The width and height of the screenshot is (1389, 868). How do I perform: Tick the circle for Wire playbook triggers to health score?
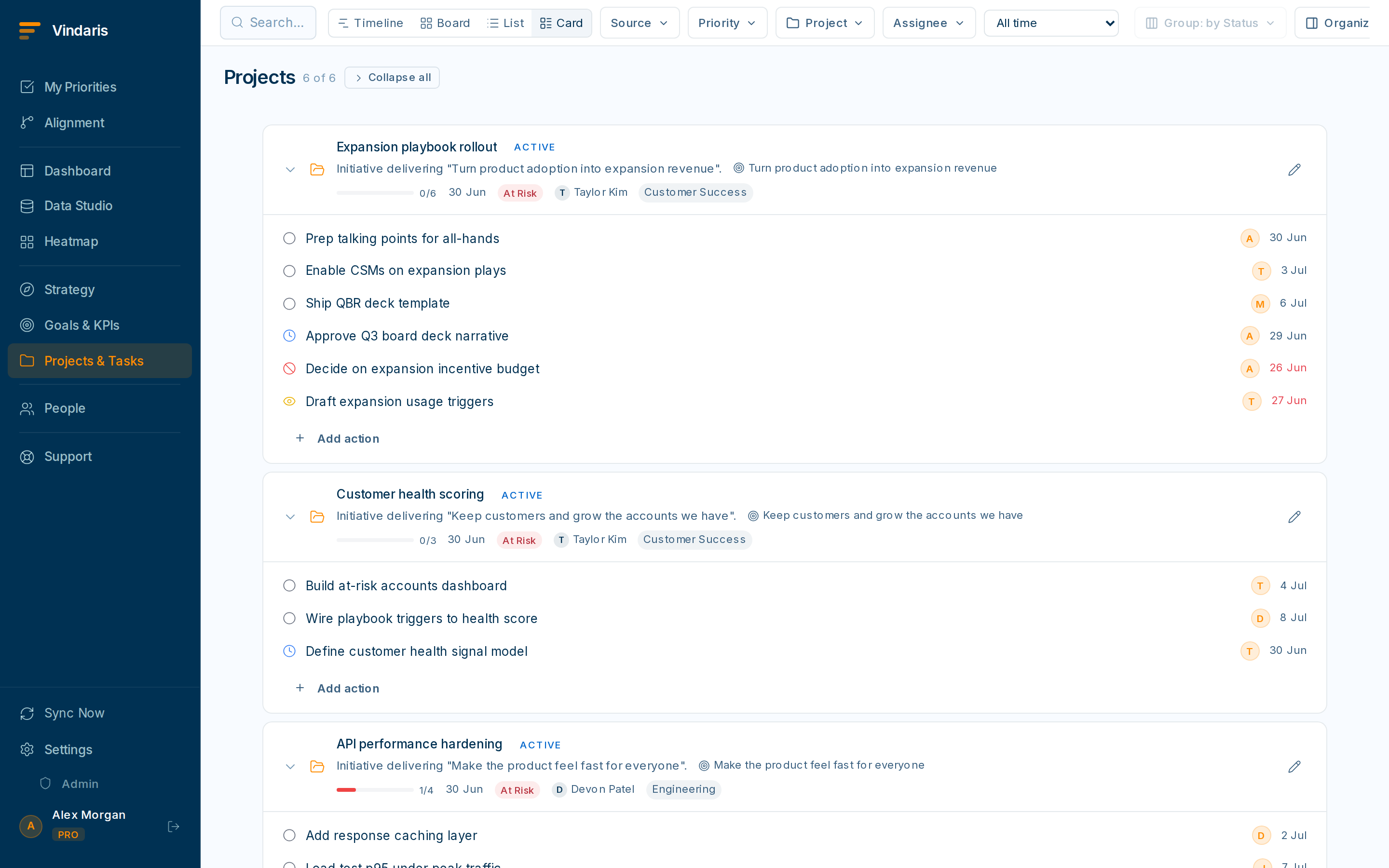289,618
